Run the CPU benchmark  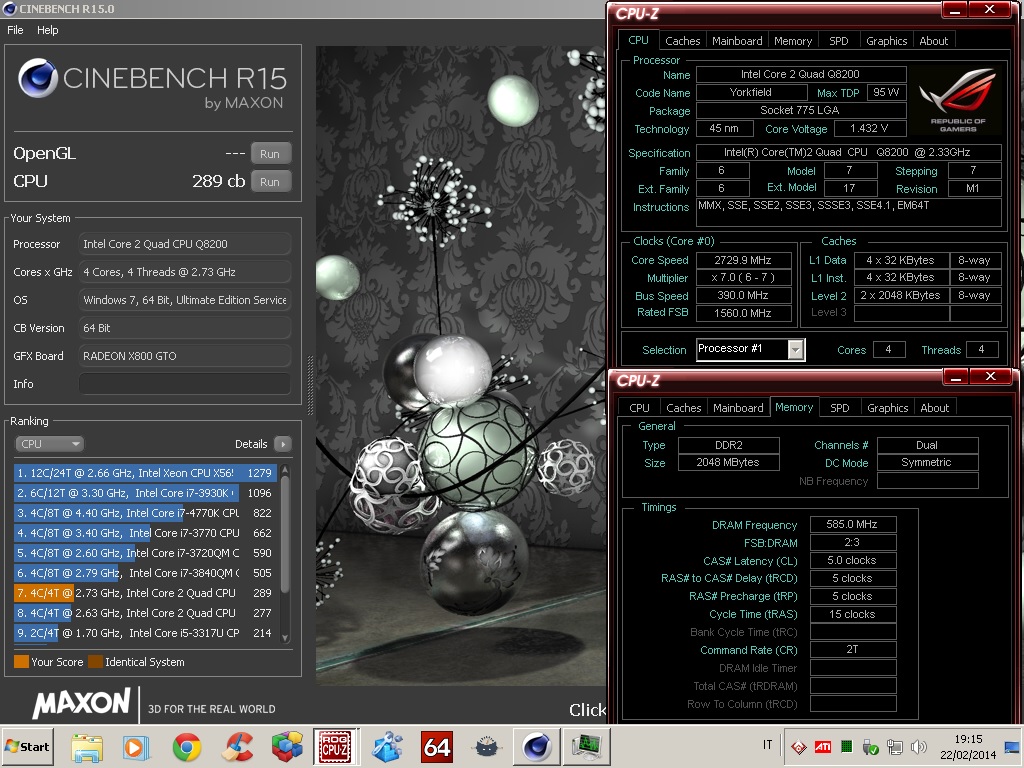270,182
